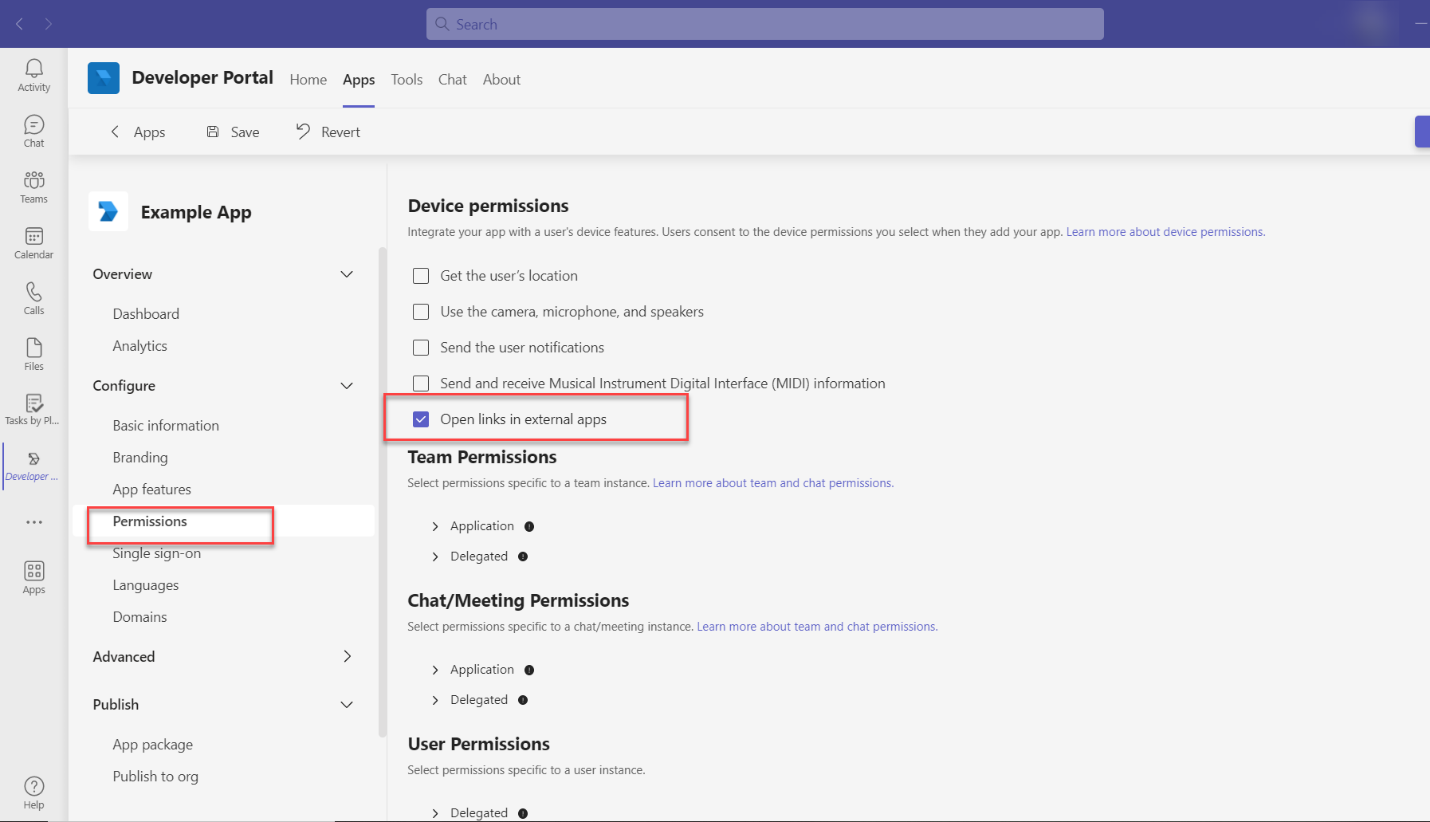Image resolution: width=1430 pixels, height=822 pixels.
Task: Open Single sign-on page
Action: [x=157, y=554]
